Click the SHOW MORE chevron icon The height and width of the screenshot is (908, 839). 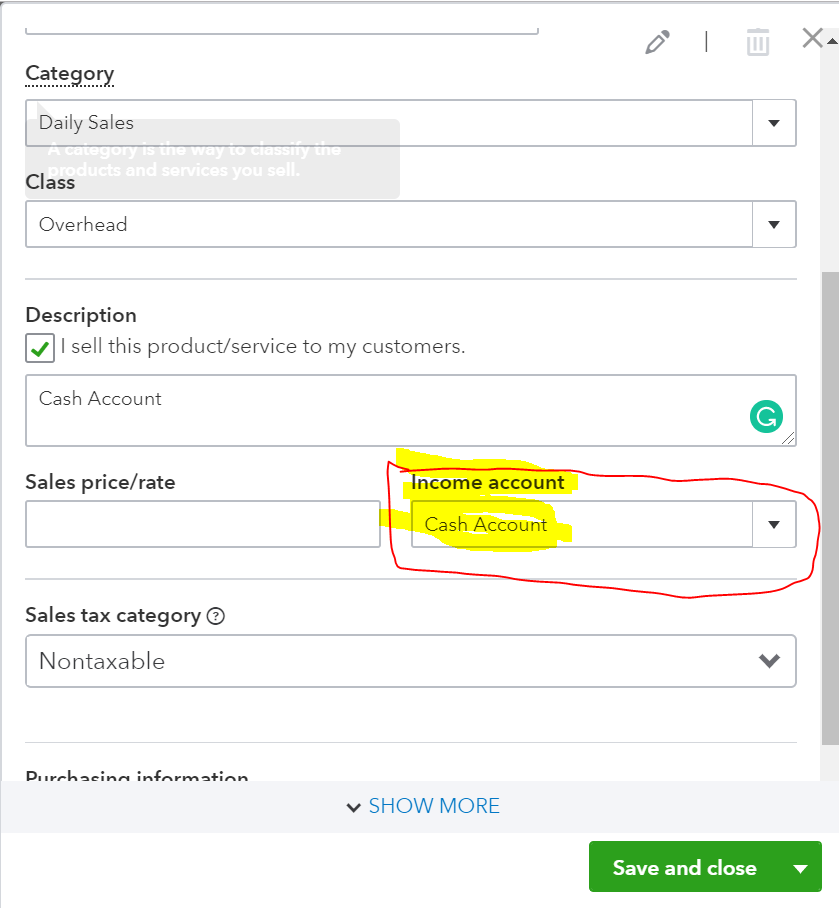pos(353,807)
